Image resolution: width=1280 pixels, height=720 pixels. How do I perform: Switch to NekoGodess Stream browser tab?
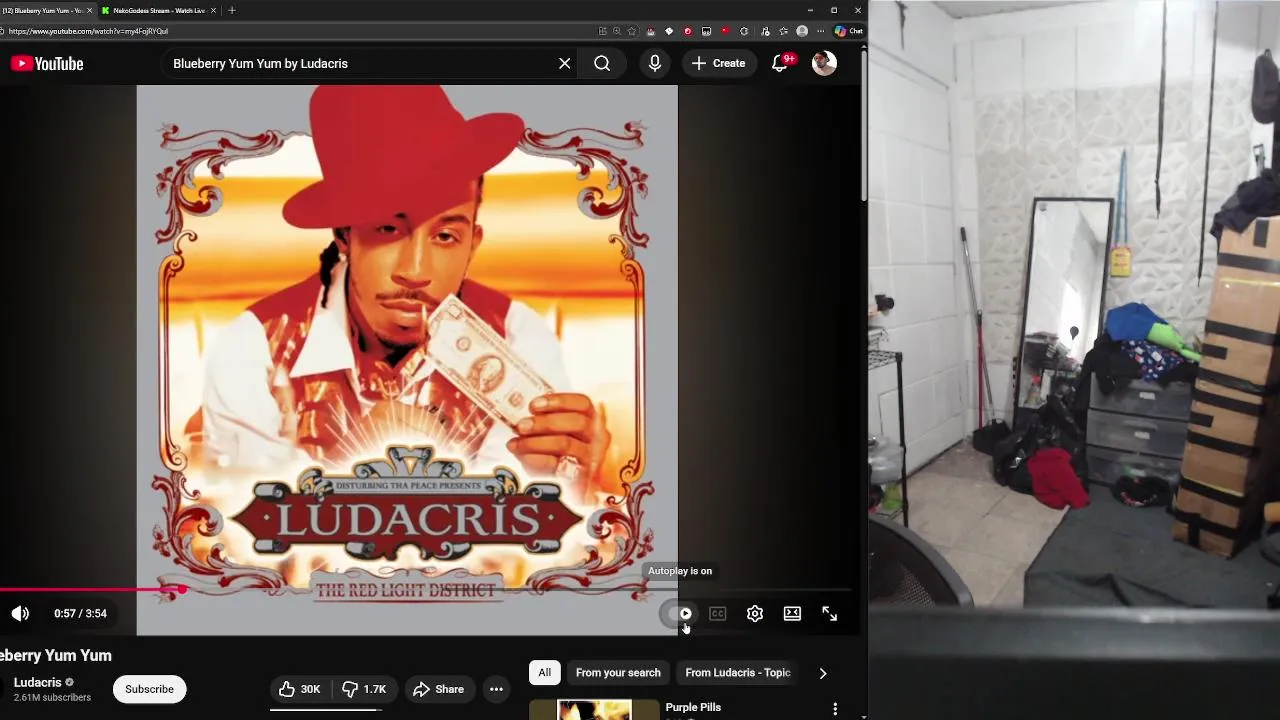(158, 10)
